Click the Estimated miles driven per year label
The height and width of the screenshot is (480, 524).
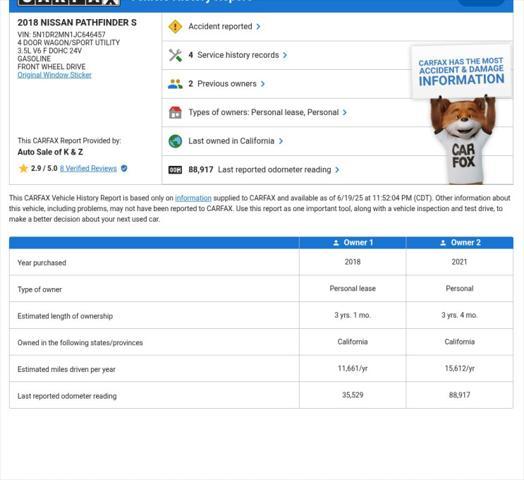[x=67, y=369]
